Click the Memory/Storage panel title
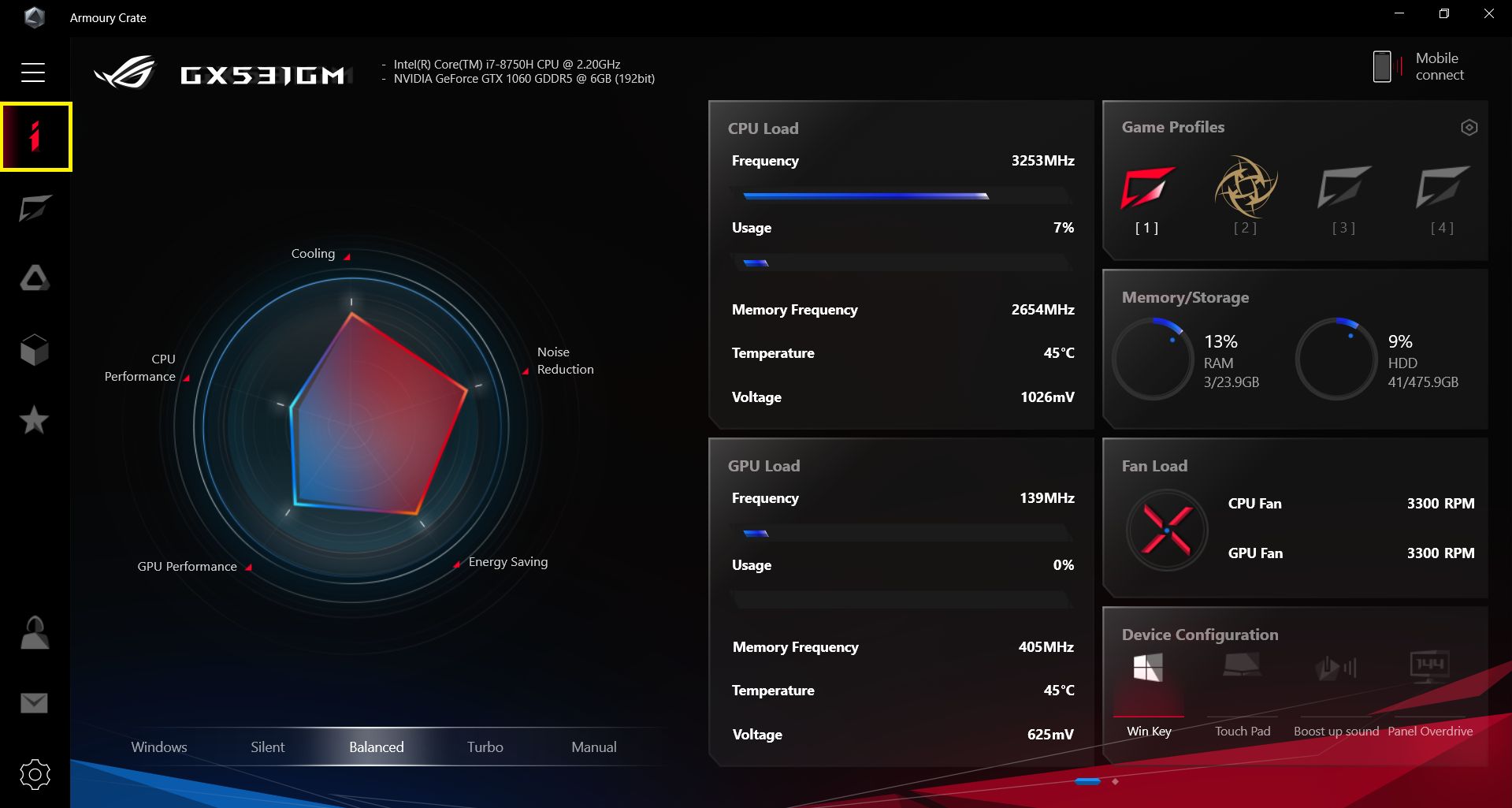Image resolution: width=1512 pixels, height=808 pixels. click(x=1185, y=297)
